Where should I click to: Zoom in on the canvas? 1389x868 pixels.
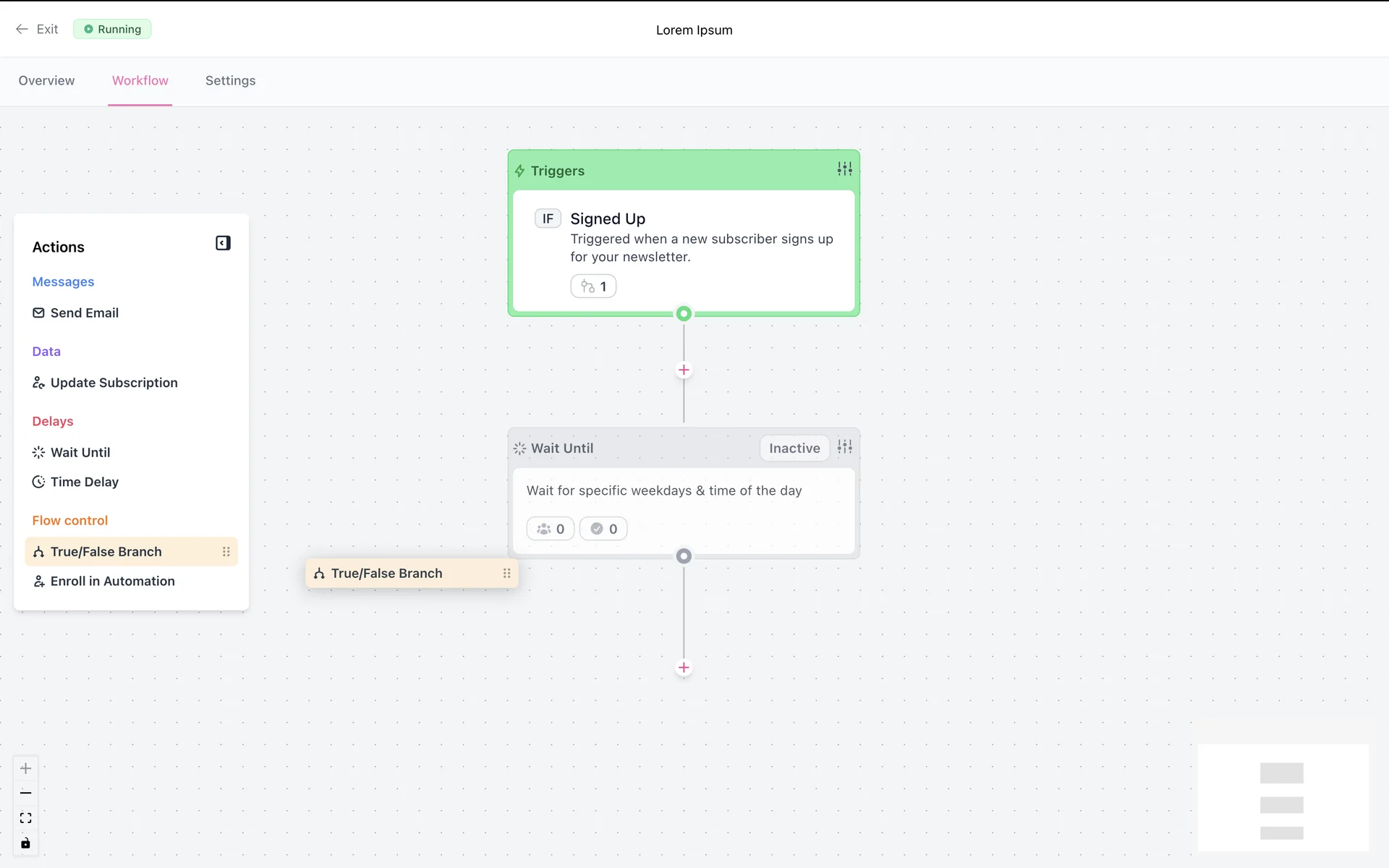[25, 768]
